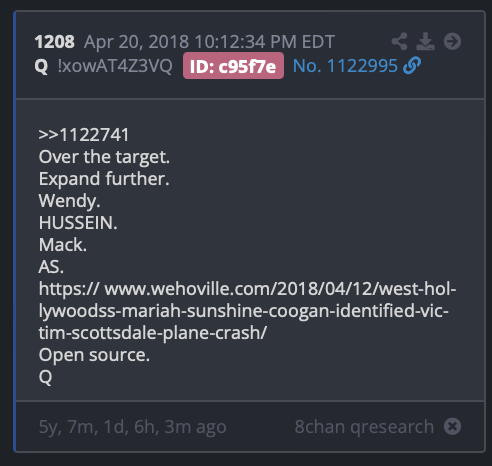Click the 'Over the target.' line
The image size is (492, 466).
(x=104, y=157)
